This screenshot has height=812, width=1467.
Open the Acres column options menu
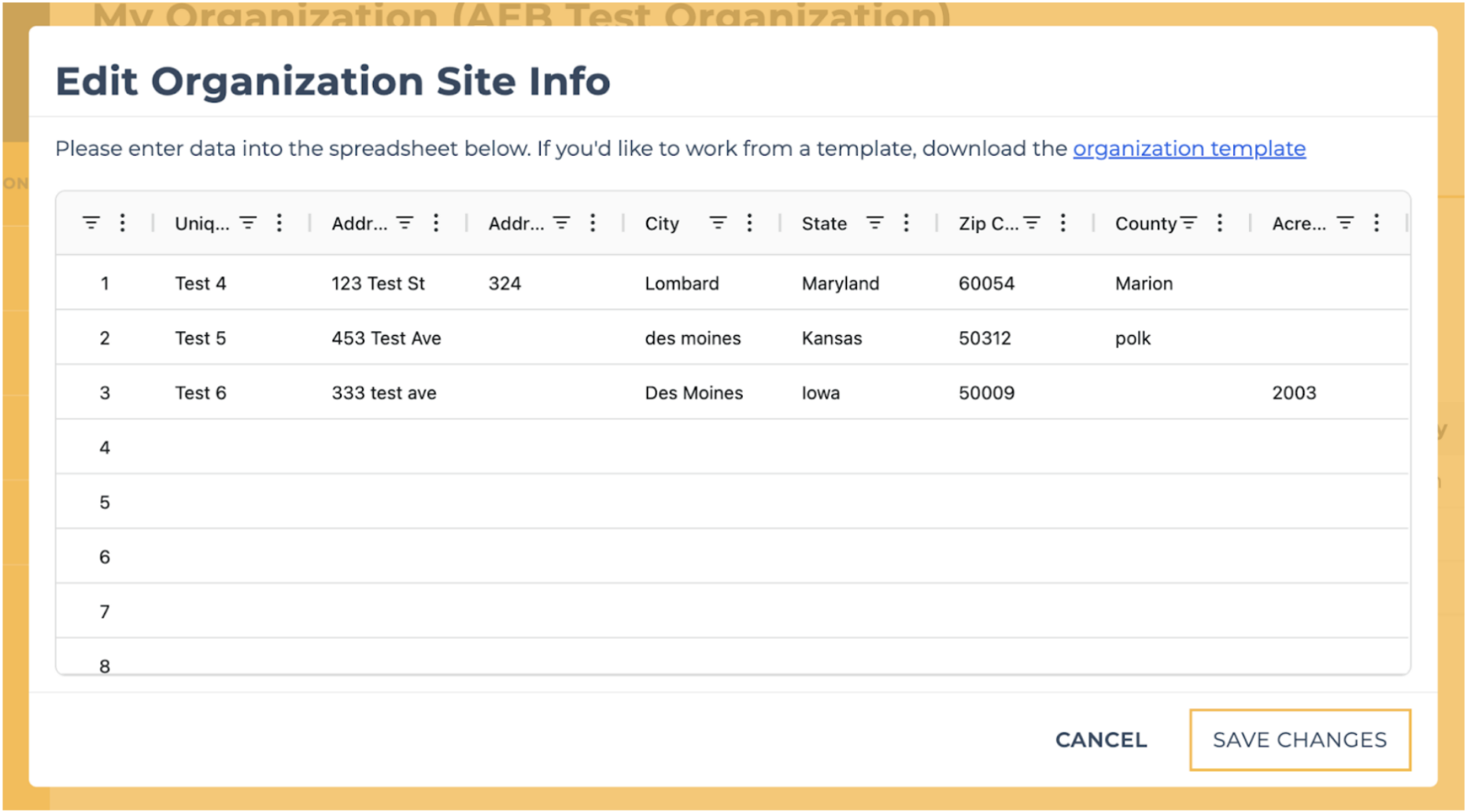coord(1376,223)
